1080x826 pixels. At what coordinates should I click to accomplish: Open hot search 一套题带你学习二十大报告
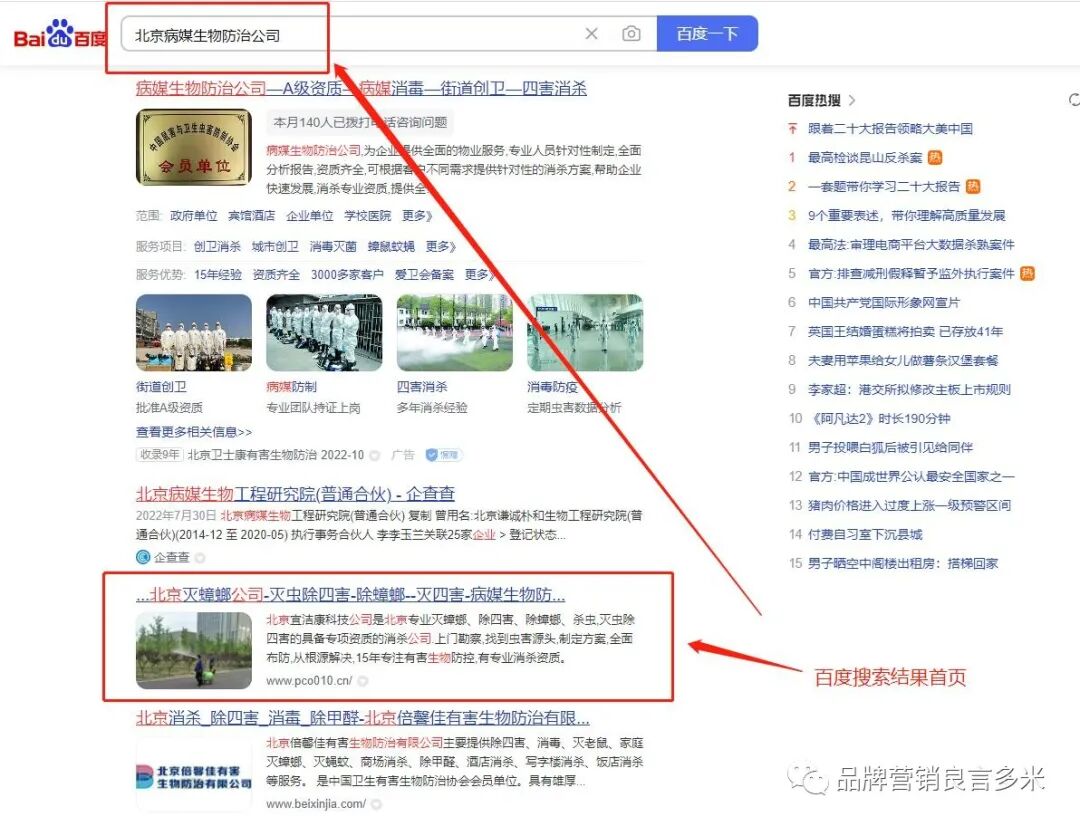tap(884, 187)
